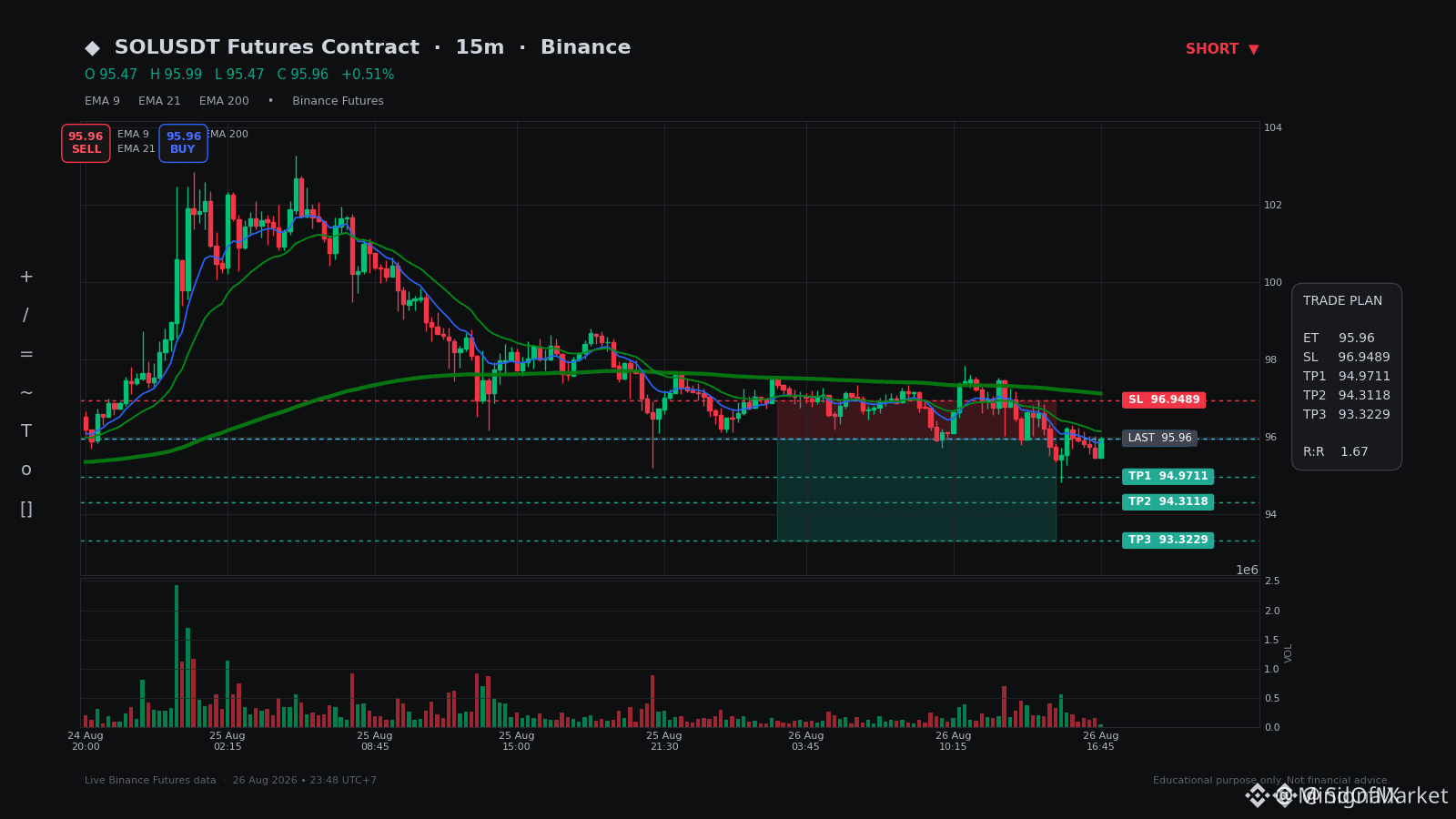The image size is (1456, 819).
Task: Select the red SL 96.9489 chart price tag
Action: 1164,400
